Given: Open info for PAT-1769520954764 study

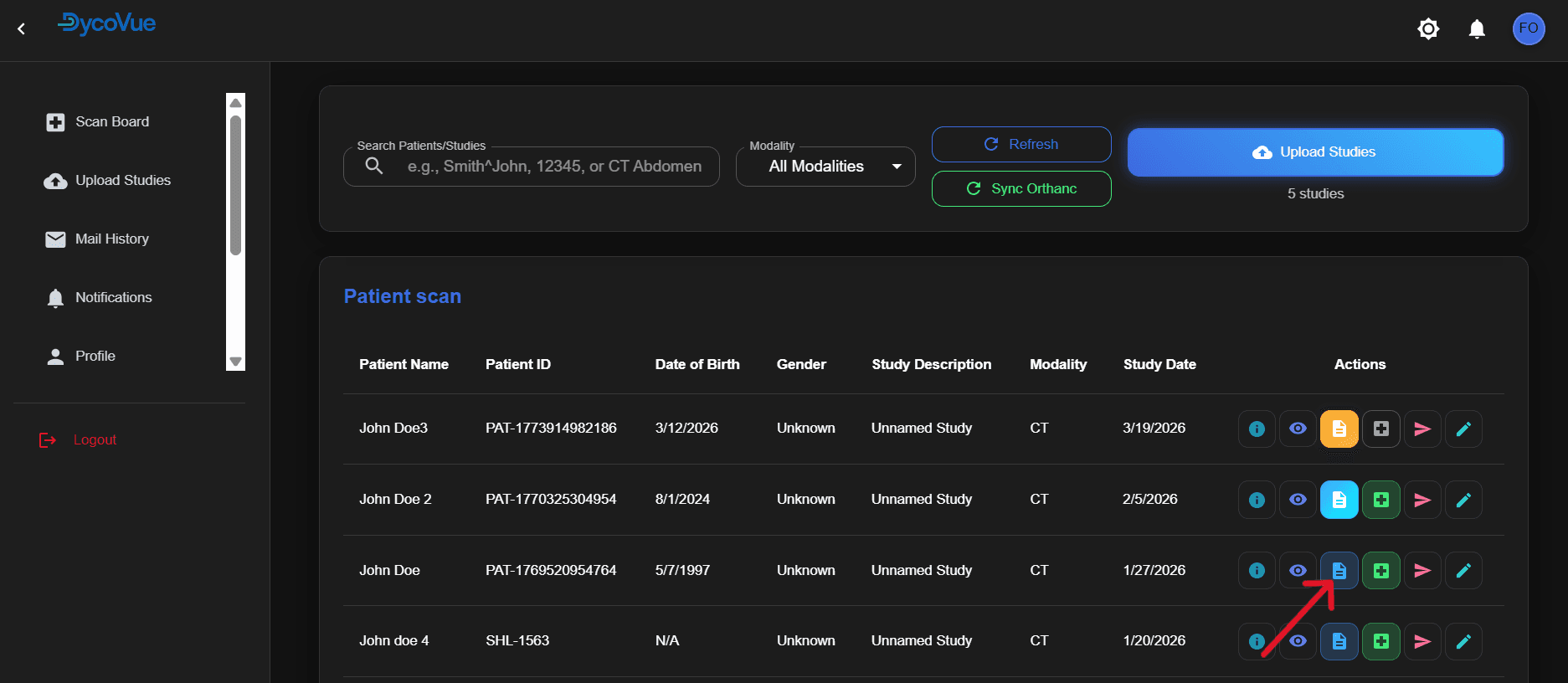Looking at the screenshot, I should (x=1257, y=571).
